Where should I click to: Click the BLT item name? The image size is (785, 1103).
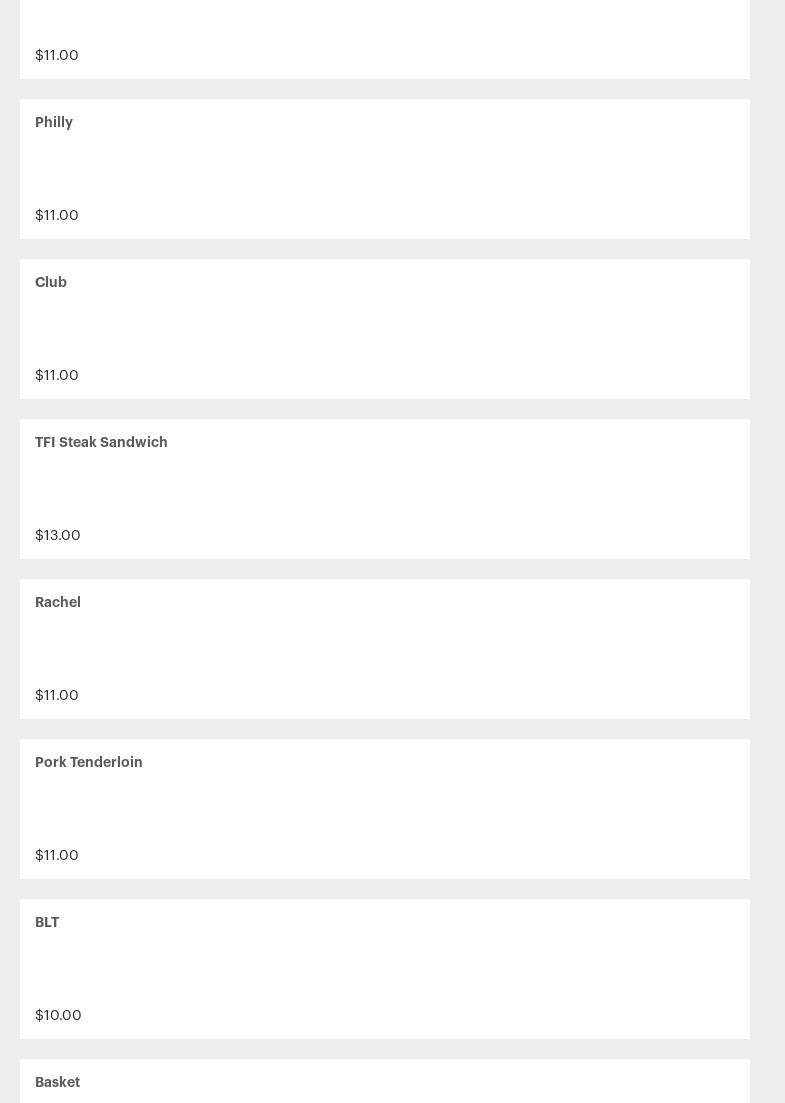coord(47,922)
